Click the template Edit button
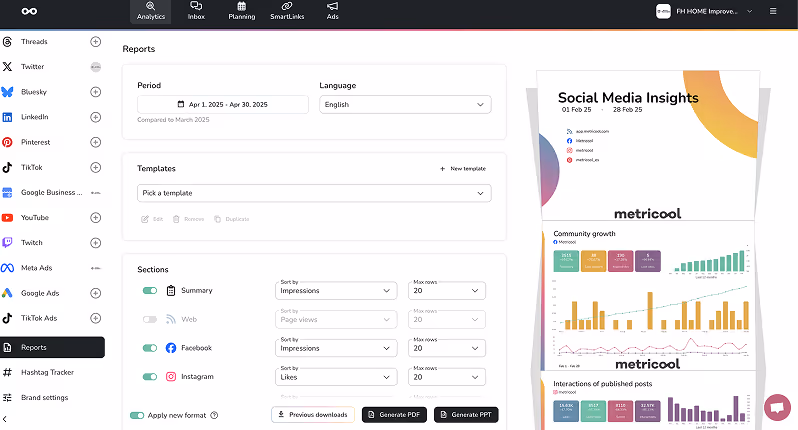The height and width of the screenshot is (430, 798). (x=152, y=219)
